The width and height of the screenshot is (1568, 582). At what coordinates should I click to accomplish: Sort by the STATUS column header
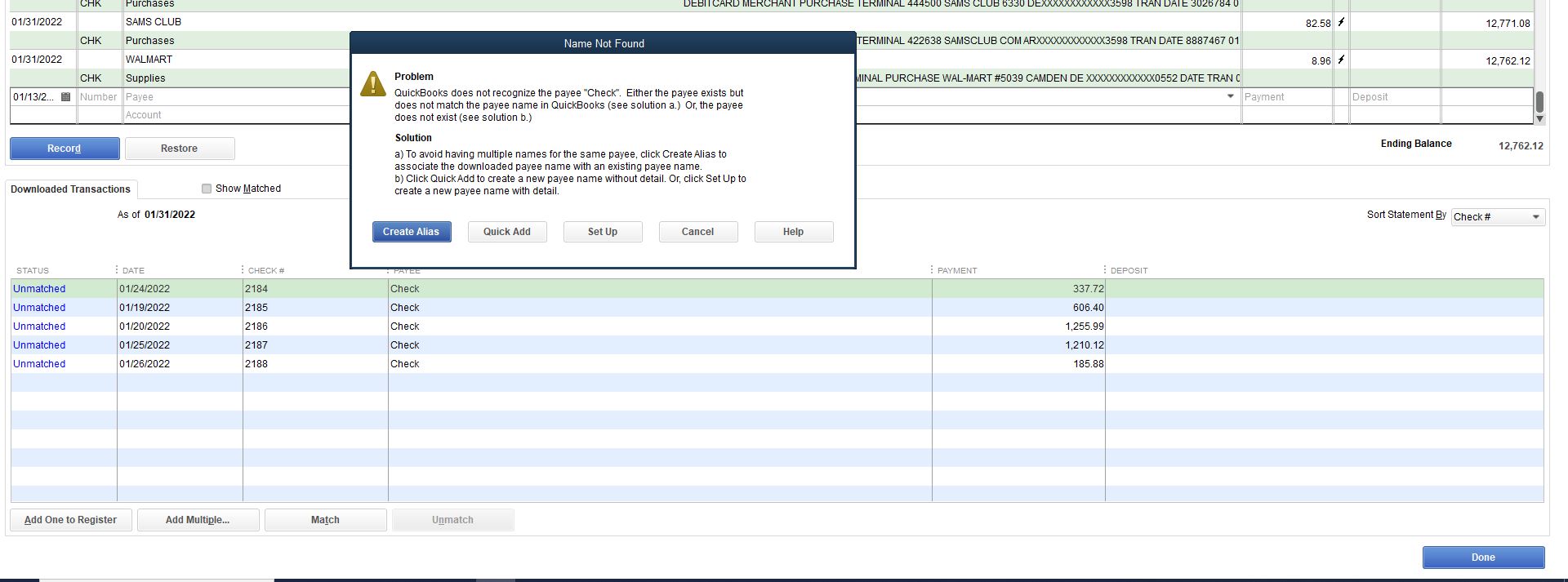tap(33, 270)
